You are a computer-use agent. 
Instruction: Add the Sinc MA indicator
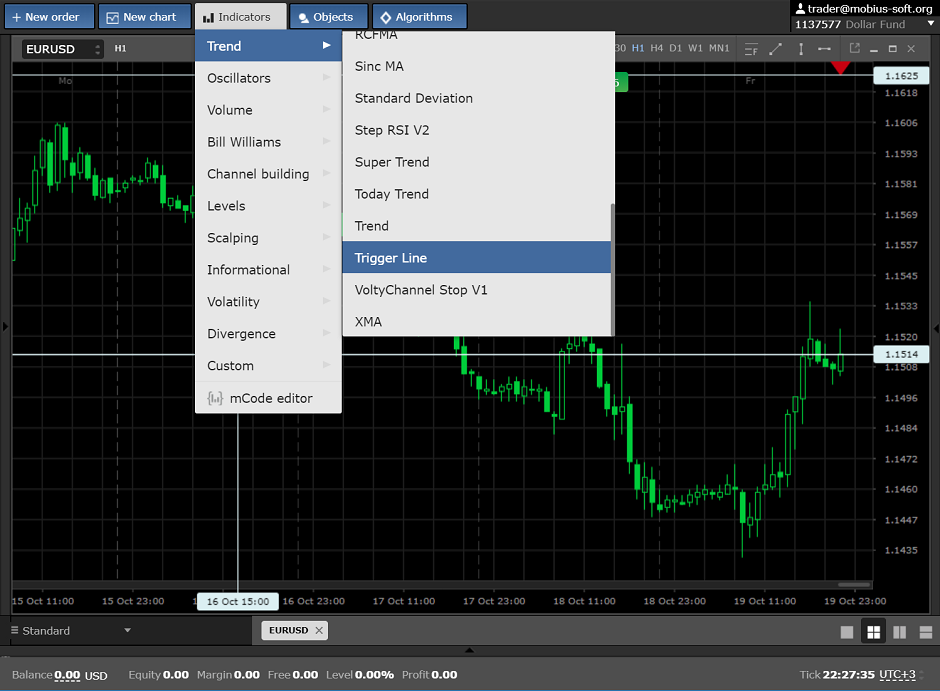pos(477,66)
